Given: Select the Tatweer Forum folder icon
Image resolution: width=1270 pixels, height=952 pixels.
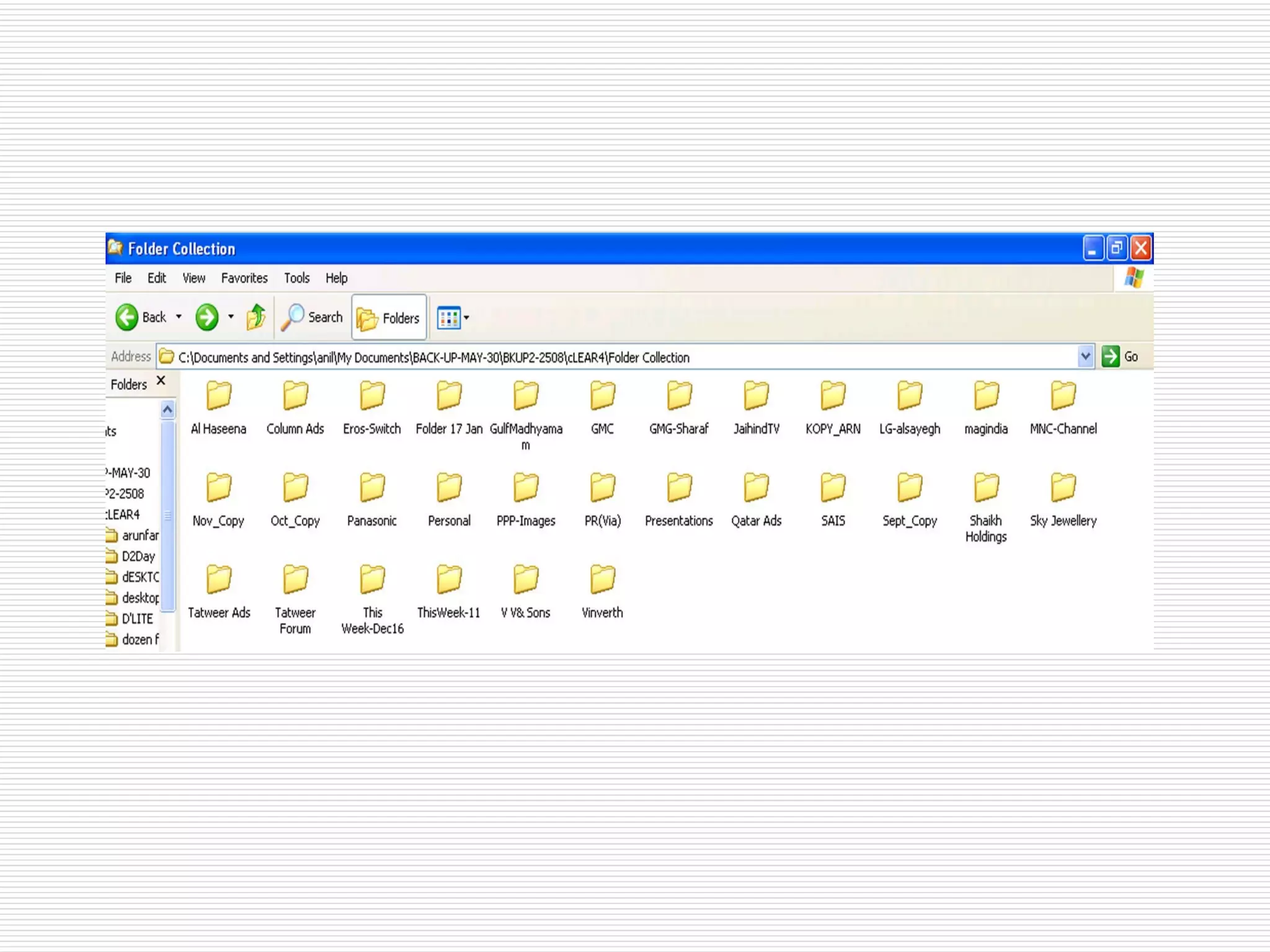Looking at the screenshot, I should [x=295, y=580].
